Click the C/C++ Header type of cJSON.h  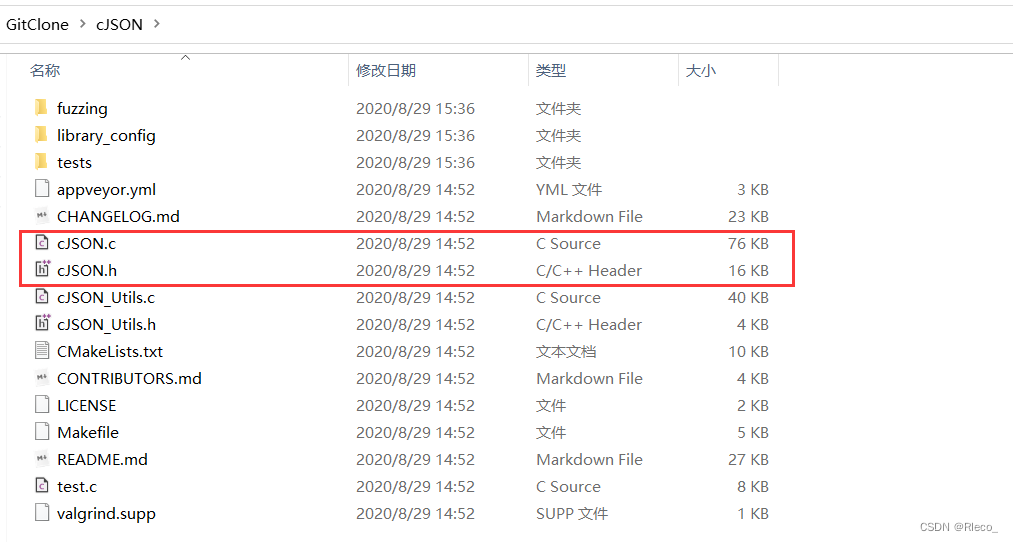point(589,271)
